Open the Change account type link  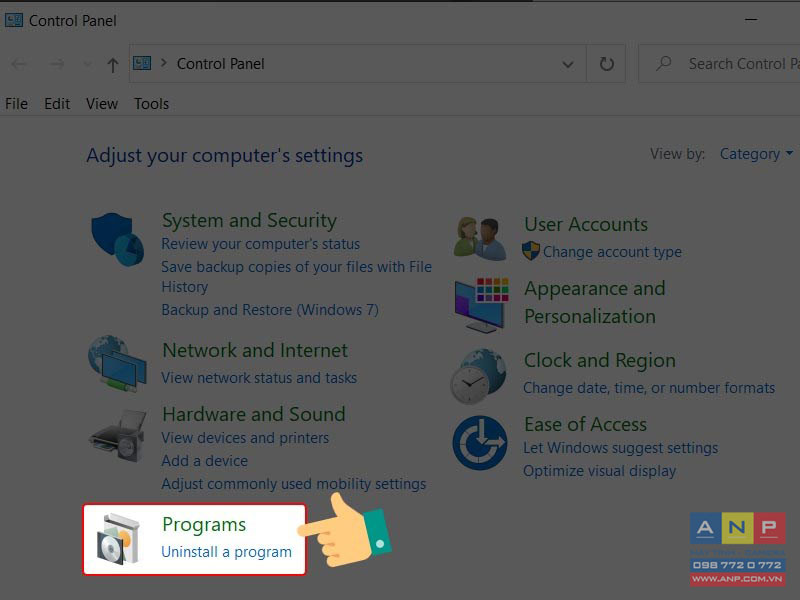pyautogui.click(x=612, y=252)
